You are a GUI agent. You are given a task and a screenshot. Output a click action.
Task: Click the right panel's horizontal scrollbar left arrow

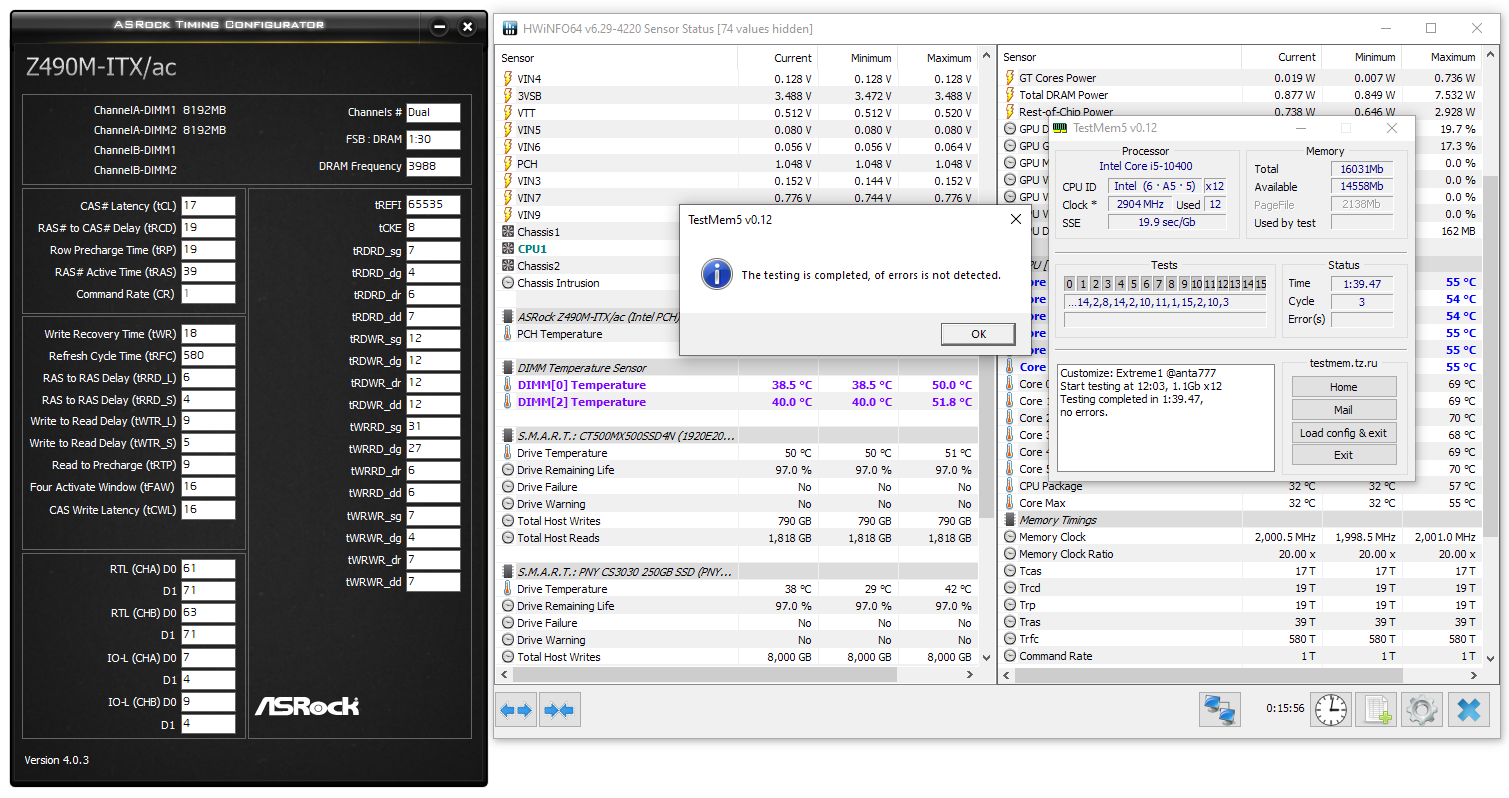1008,675
